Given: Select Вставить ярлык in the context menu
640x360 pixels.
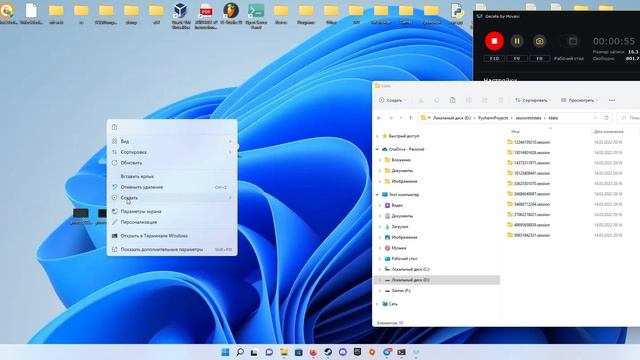Looking at the screenshot, I should 172,176.
